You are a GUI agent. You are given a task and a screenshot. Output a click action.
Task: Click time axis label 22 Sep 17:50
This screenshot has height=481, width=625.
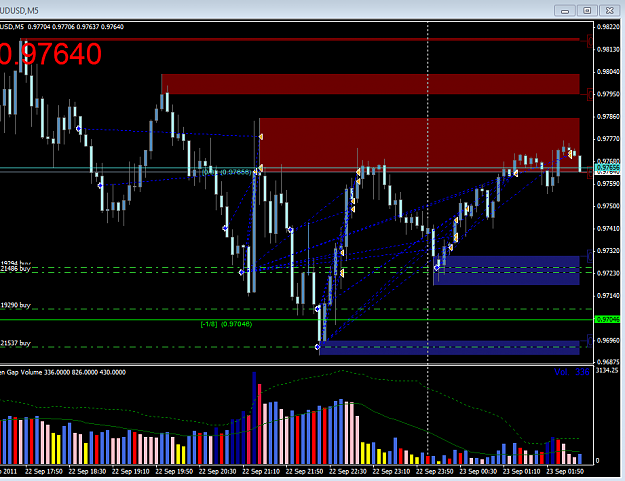(44, 471)
